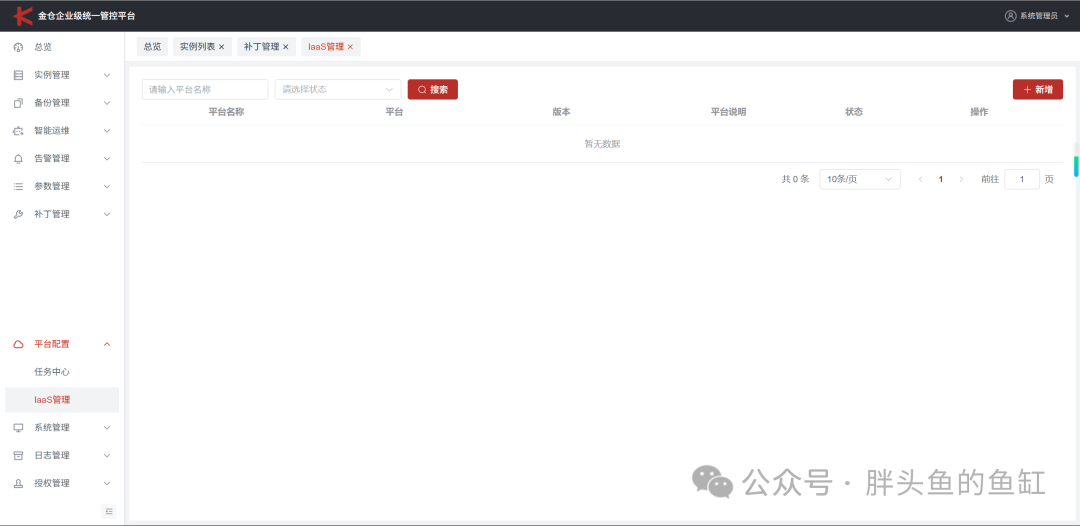The width and height of the screenshot is (1080, 526).
Task: Close the 补丁管理 tab
Action: click(285, 47)
